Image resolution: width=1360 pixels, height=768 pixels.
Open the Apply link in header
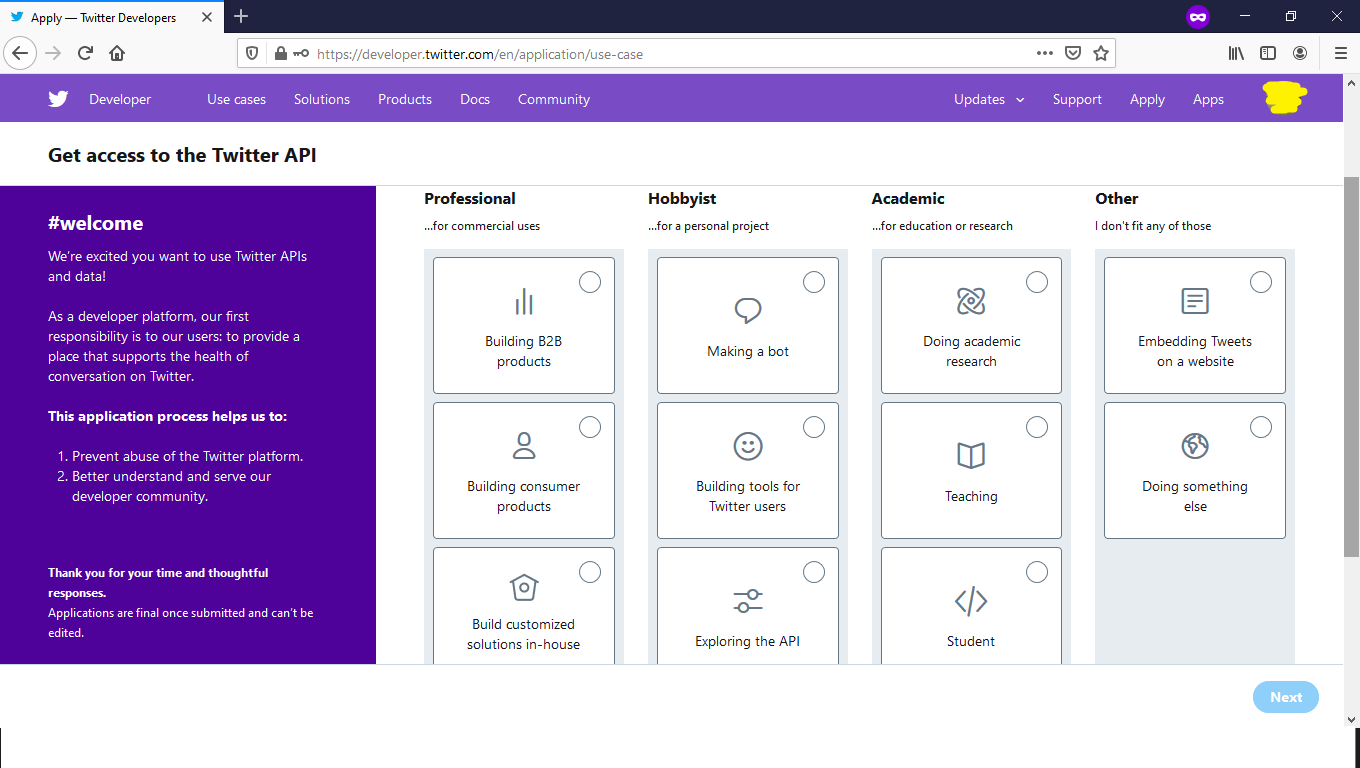[x=1147, y=99]
